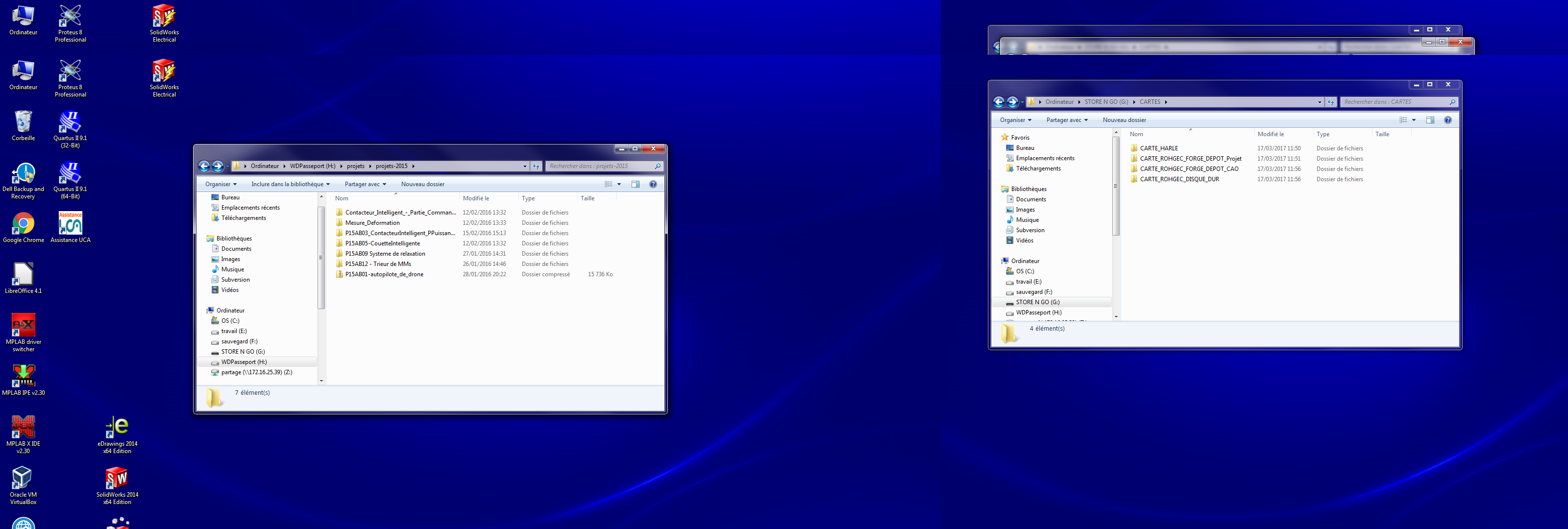Click Back arrow in CARTES window
The height and width of the screenshot is (529, 1568).
click(999, 102)
